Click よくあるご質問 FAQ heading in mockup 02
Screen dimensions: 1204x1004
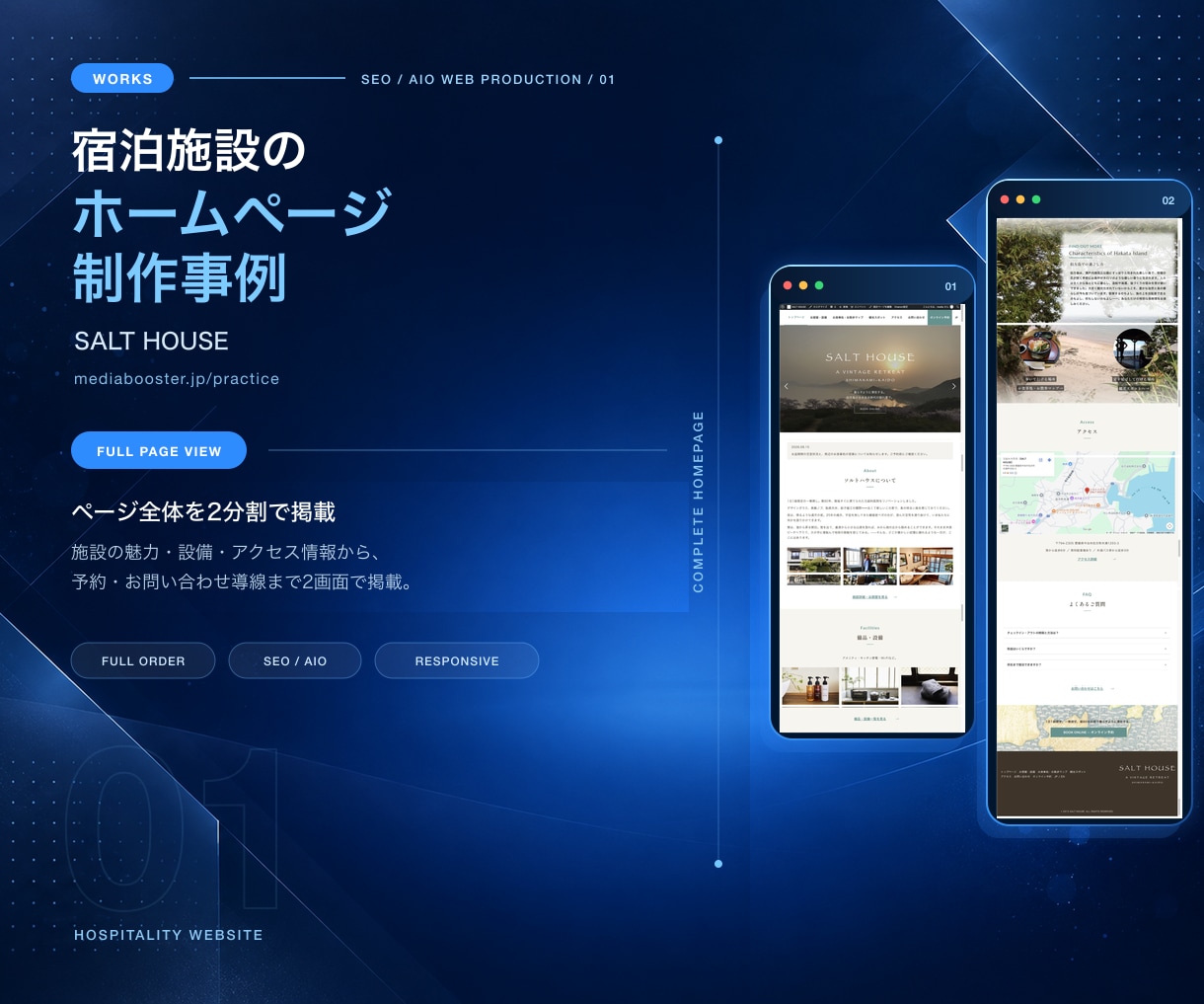click(x=1087, y=603)
